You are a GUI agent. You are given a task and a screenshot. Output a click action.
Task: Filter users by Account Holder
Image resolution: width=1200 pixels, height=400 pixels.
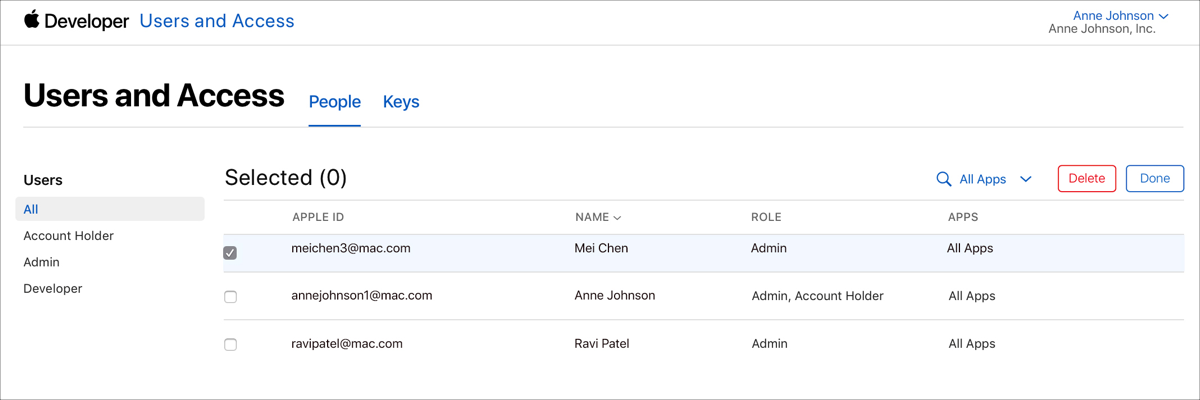point(69,236)
